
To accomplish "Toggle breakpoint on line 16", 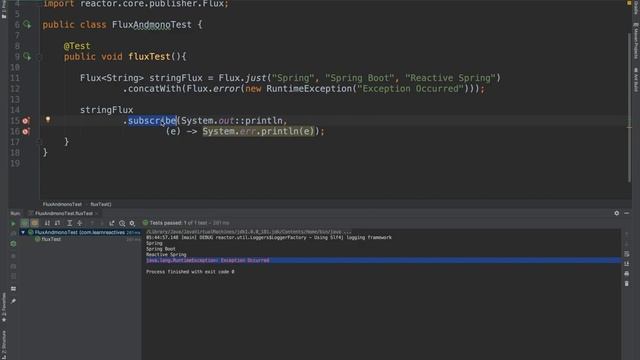I will tap(26, 131).
